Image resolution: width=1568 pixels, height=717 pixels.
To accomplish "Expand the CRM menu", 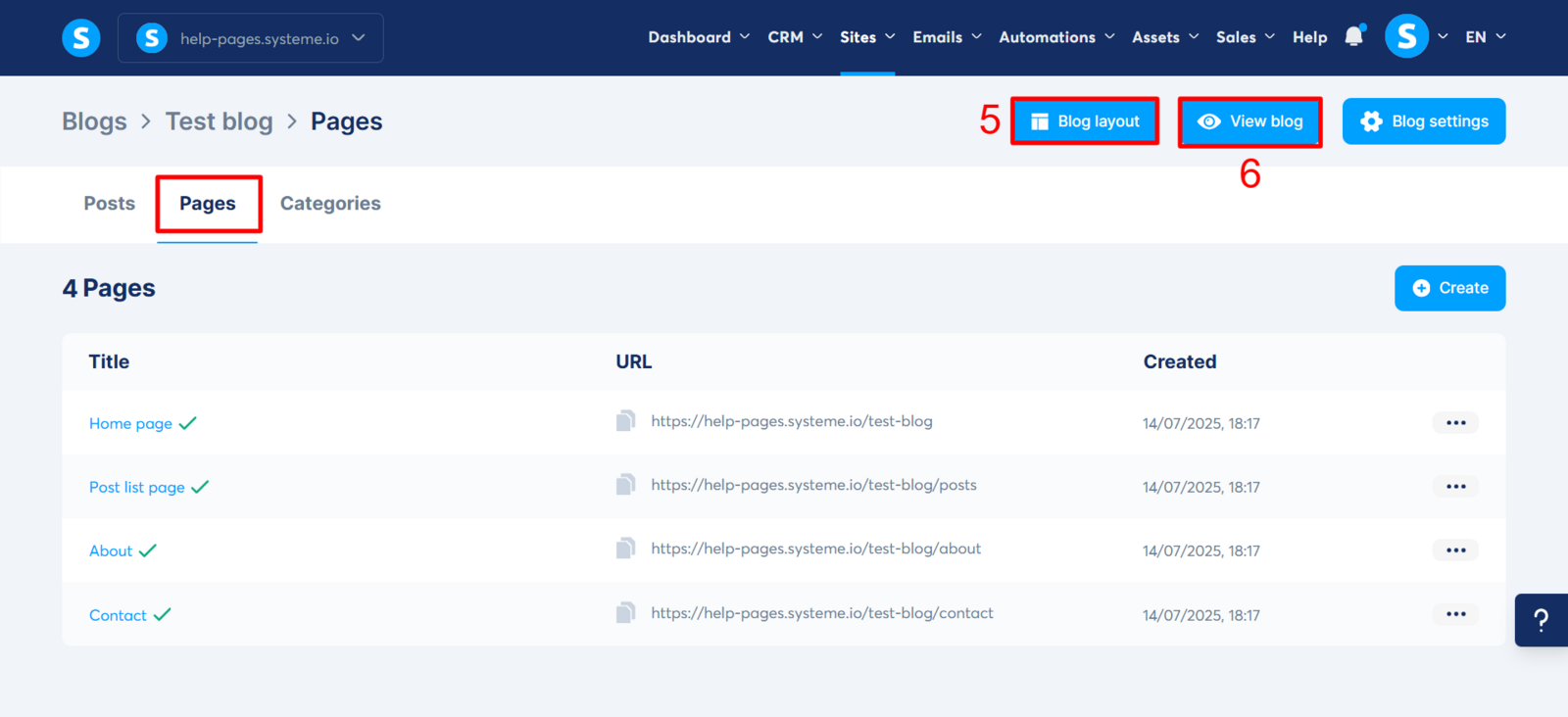I will point(795,36).
